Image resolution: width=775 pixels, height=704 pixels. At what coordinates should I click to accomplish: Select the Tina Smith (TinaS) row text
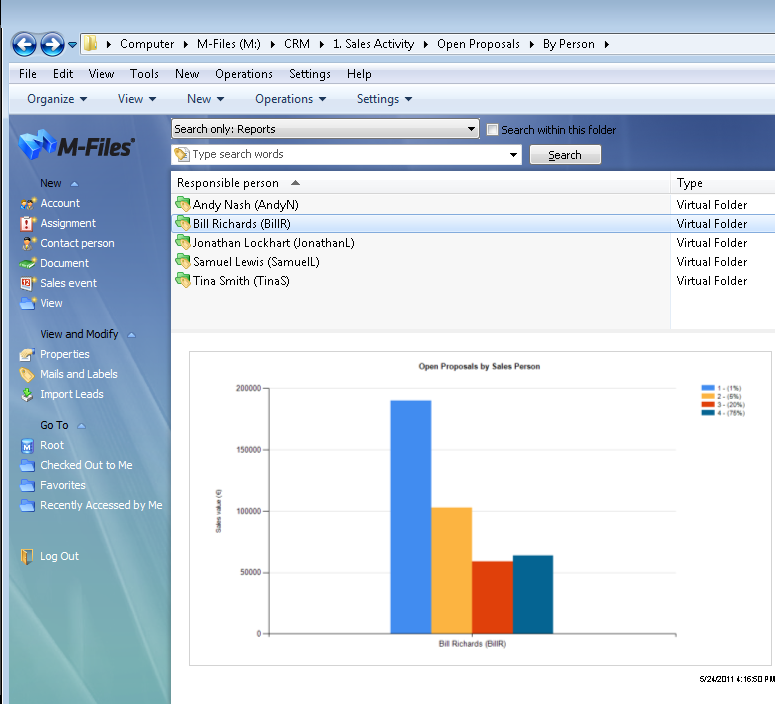tap(241, 281)
